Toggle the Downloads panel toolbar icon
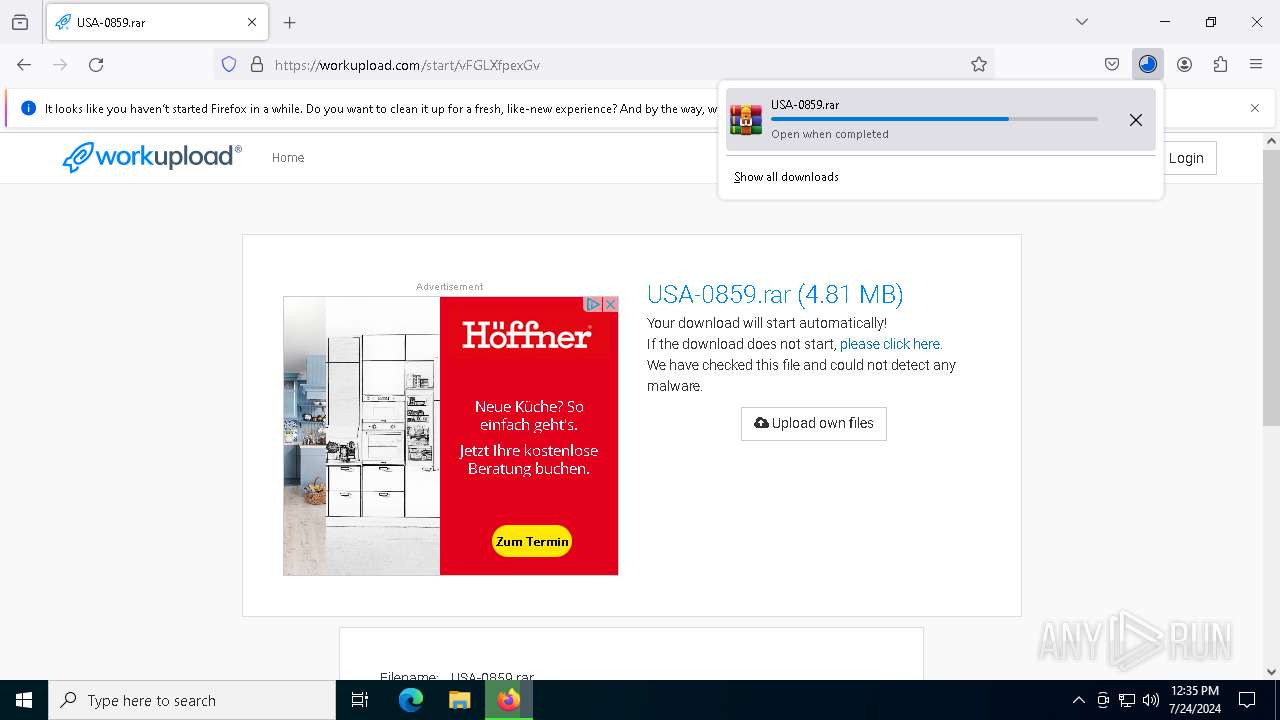This screenshot has height=720, width=1280. click(x=1148, y=64)
